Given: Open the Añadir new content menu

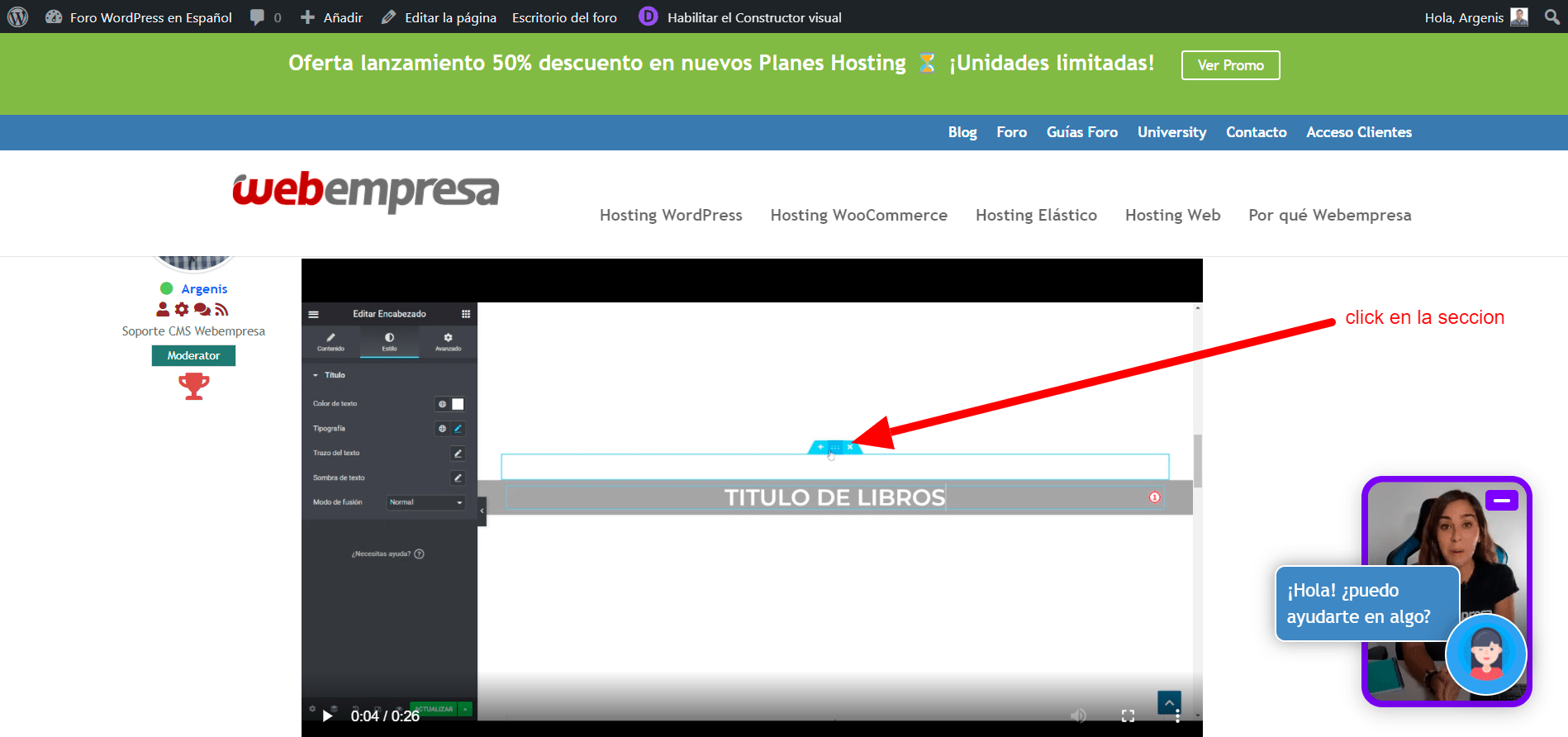Looking at the screenshot, I should (331, 17).
